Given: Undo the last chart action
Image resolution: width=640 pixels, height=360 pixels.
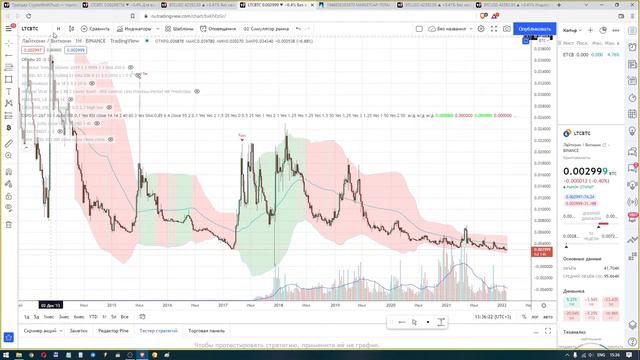Looking at the screenshot, I should pyautogui.click(x=298, y=29).
